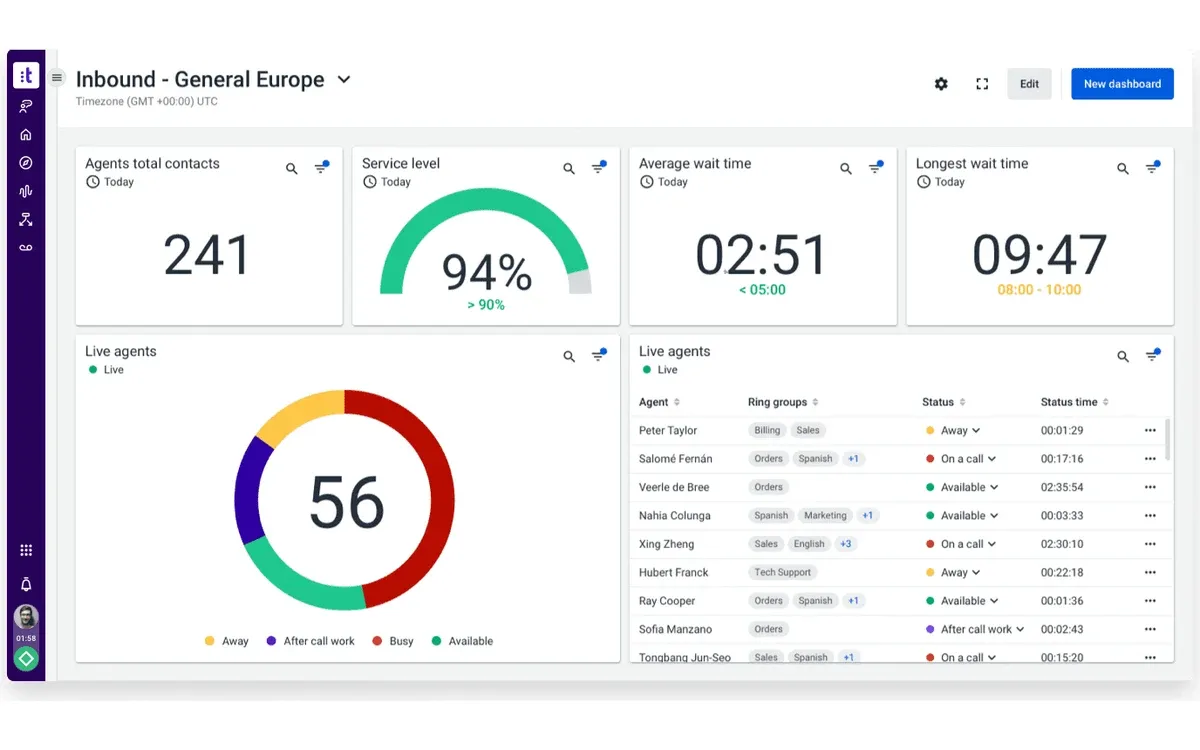Click the green diamond status icon
This screenshot has width=1200, height=750.
pyautogui.click(x=26, y=659)
